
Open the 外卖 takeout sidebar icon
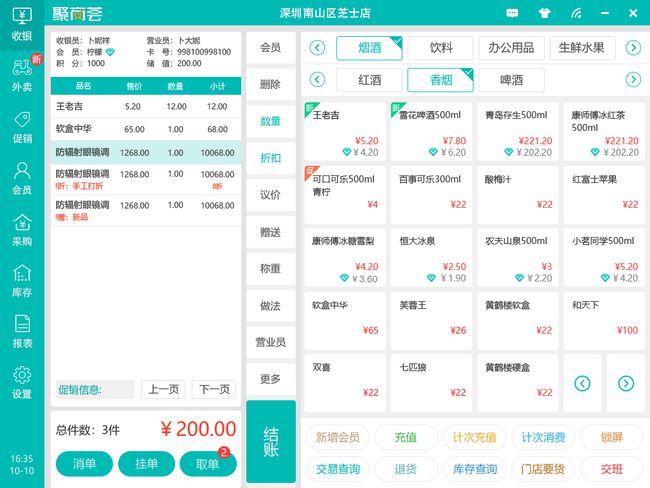21,74
